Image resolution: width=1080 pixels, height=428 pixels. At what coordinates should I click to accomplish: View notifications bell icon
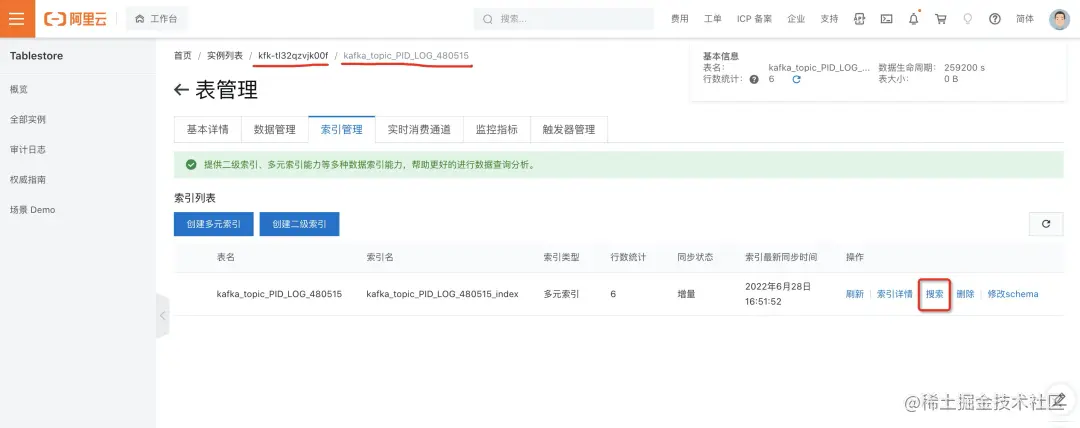913,19
